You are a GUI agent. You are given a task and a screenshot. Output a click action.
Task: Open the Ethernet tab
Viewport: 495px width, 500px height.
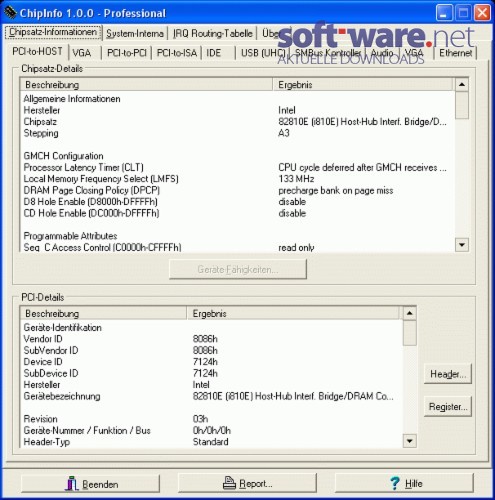point(455,53)
